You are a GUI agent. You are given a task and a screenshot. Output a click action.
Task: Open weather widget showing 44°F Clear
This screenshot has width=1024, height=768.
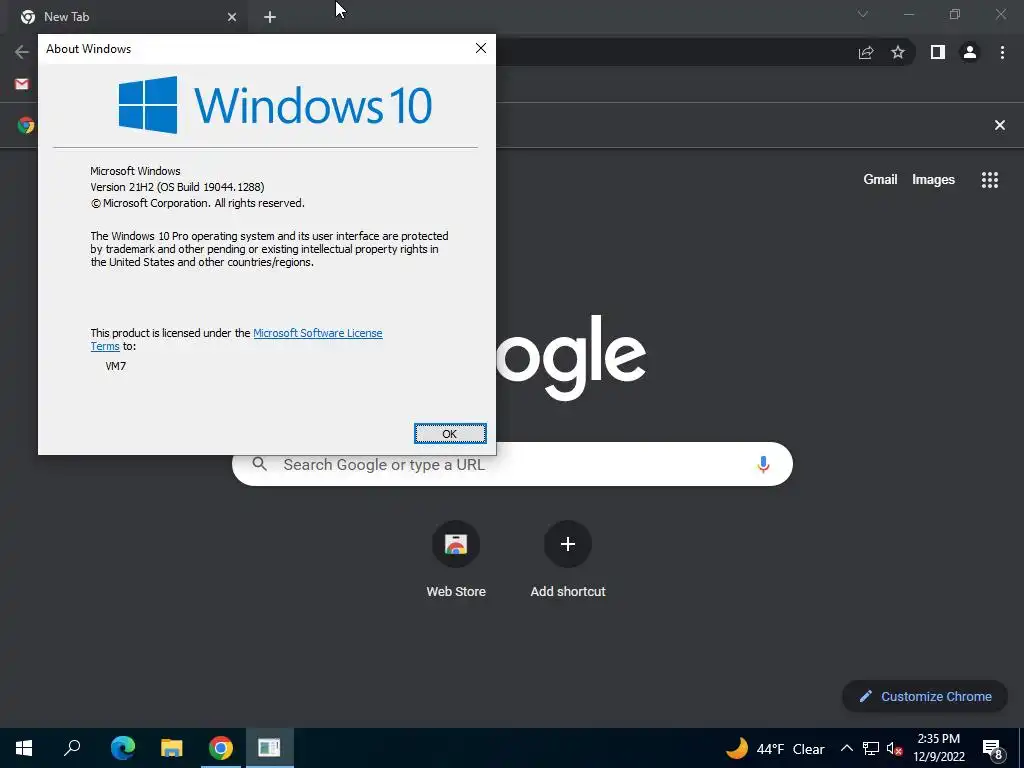pos(775,748)
